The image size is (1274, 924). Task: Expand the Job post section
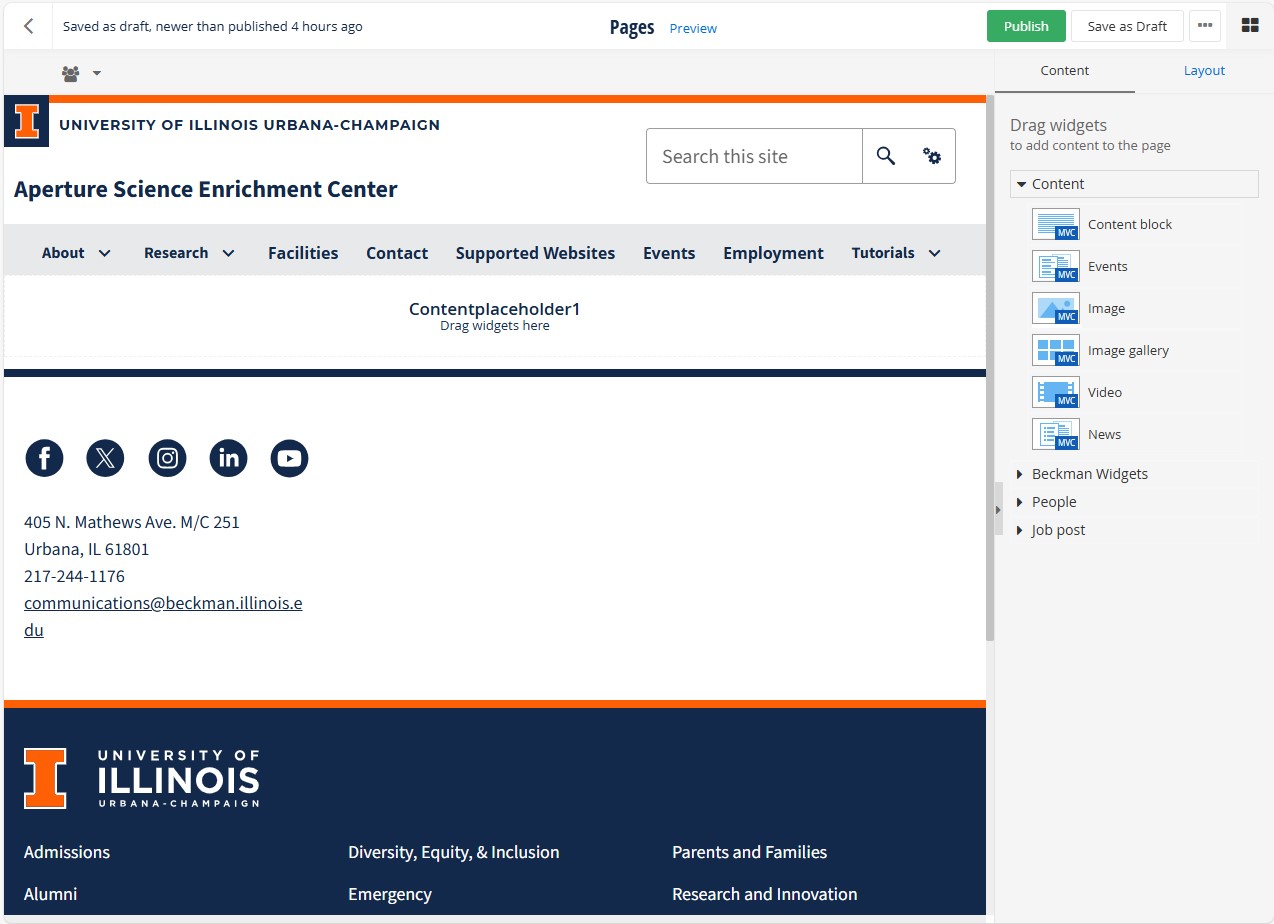[1058, 530]
